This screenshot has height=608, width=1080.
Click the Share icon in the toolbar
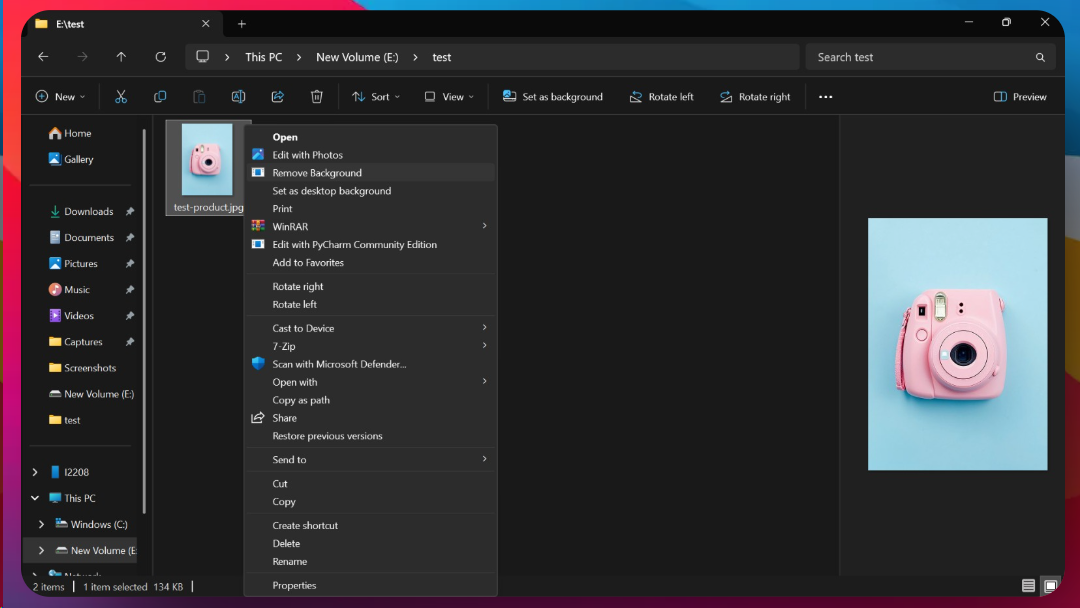click(278, 96)
